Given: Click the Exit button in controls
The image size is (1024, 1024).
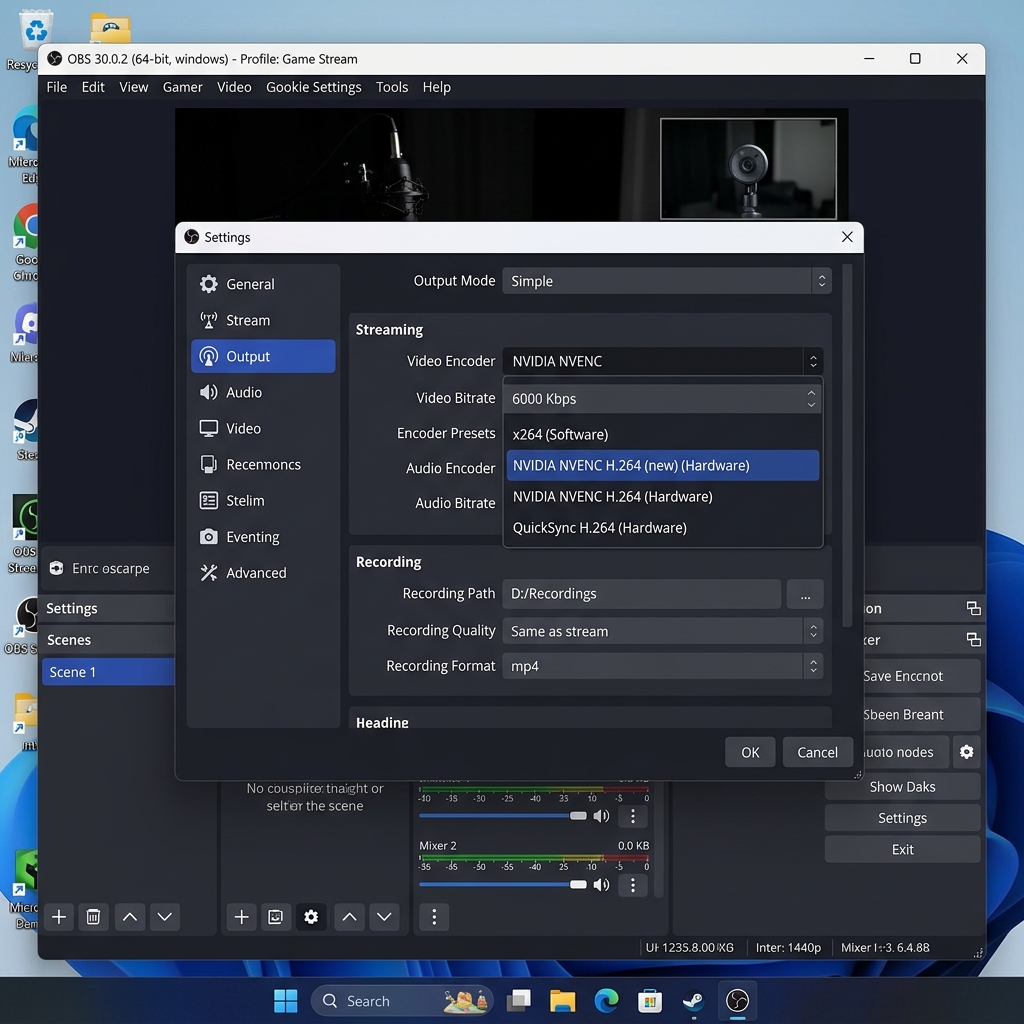Looking at the screenshot, I should tap(903, 849).
